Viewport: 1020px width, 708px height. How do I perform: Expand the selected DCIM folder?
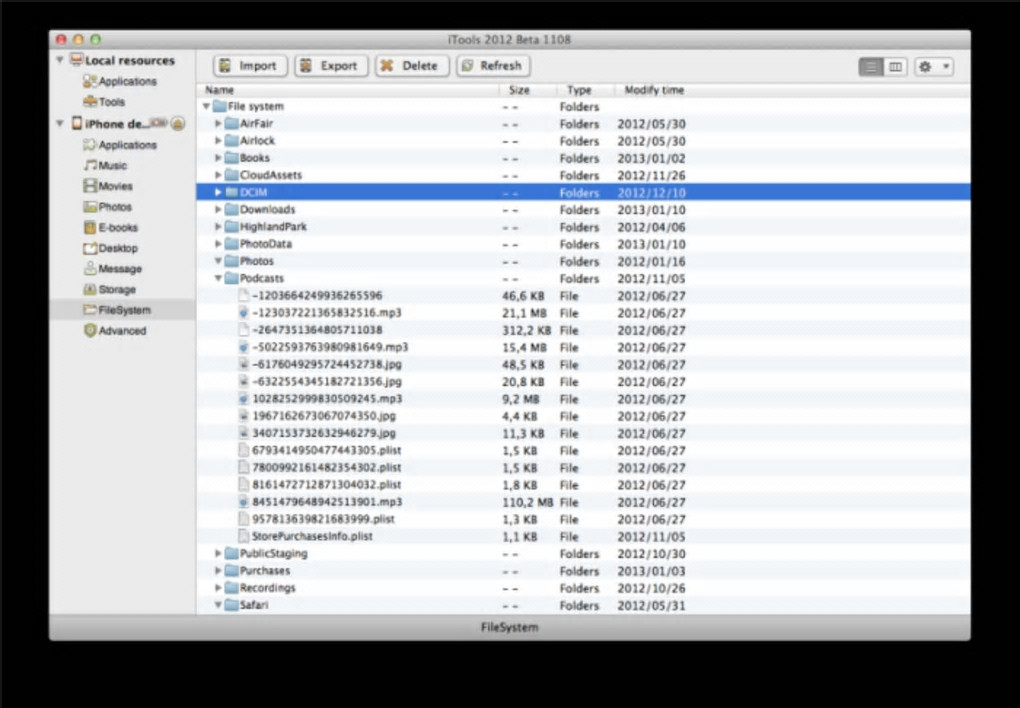218,192
